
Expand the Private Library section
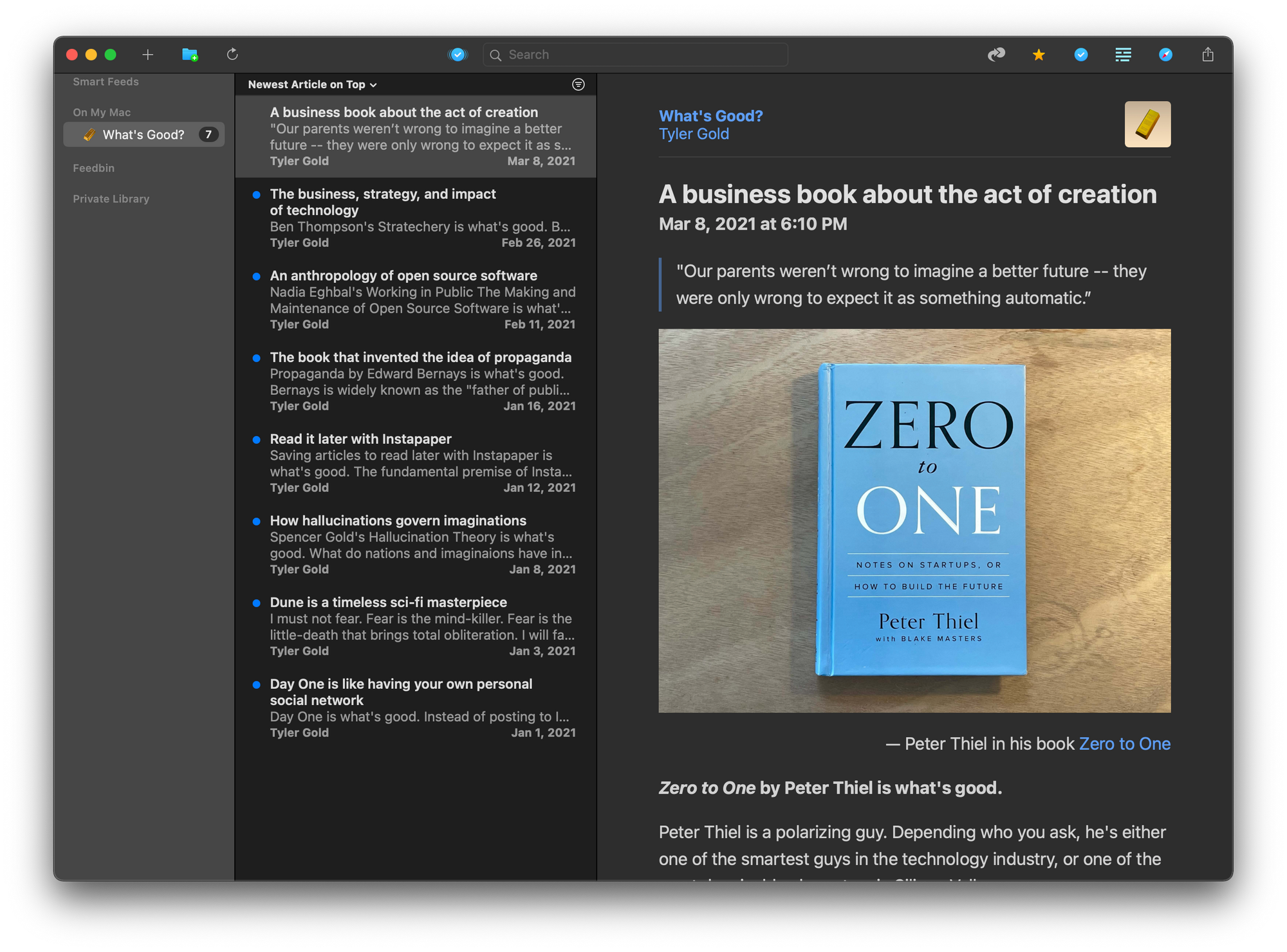(111, 199)
